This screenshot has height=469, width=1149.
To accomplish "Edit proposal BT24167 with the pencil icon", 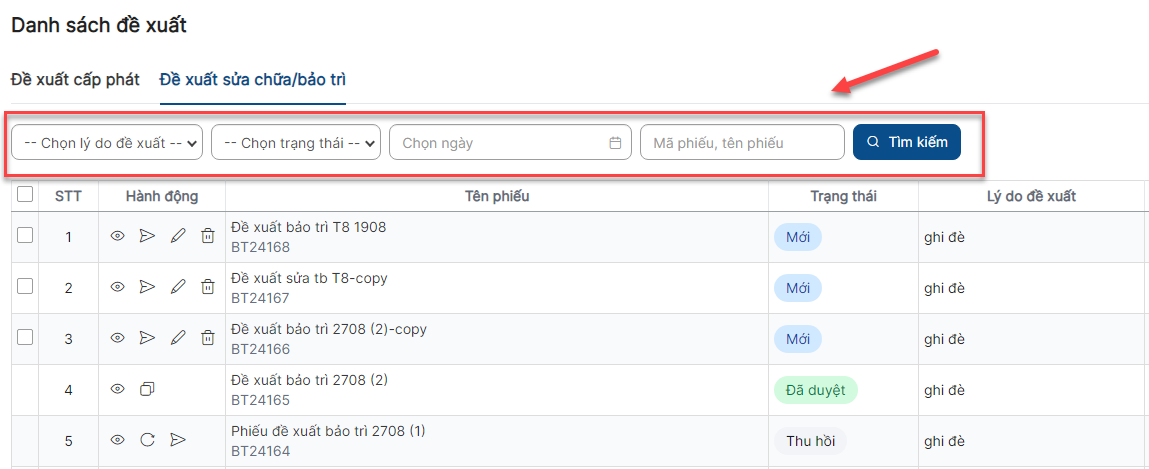I will click(178, 287).
